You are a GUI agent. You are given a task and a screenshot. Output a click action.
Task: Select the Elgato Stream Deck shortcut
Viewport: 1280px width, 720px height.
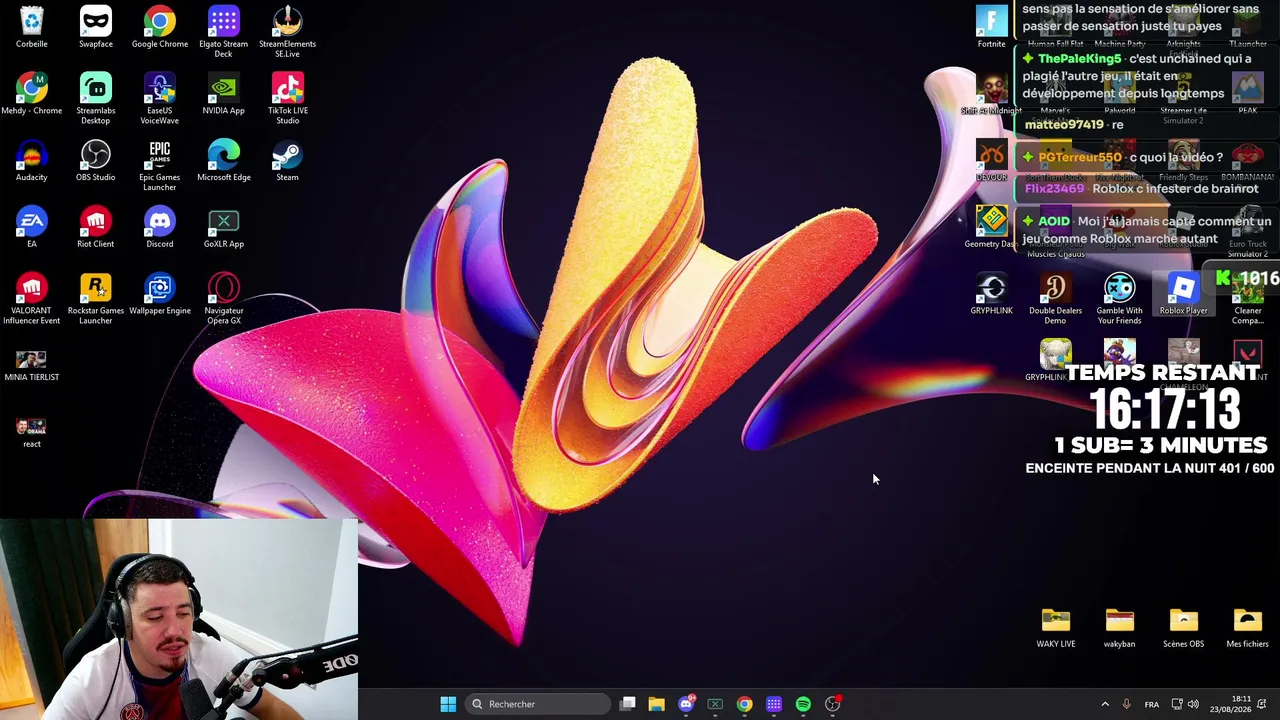224,31
